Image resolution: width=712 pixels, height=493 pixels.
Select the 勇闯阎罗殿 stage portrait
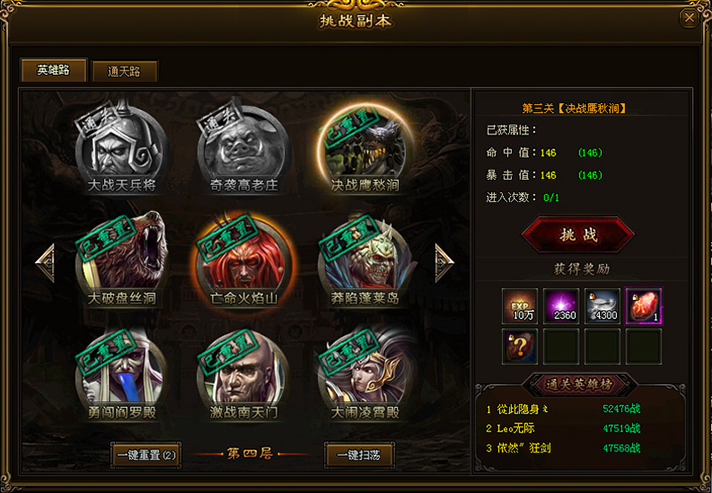pyautogui.click(x=122, y=373)
